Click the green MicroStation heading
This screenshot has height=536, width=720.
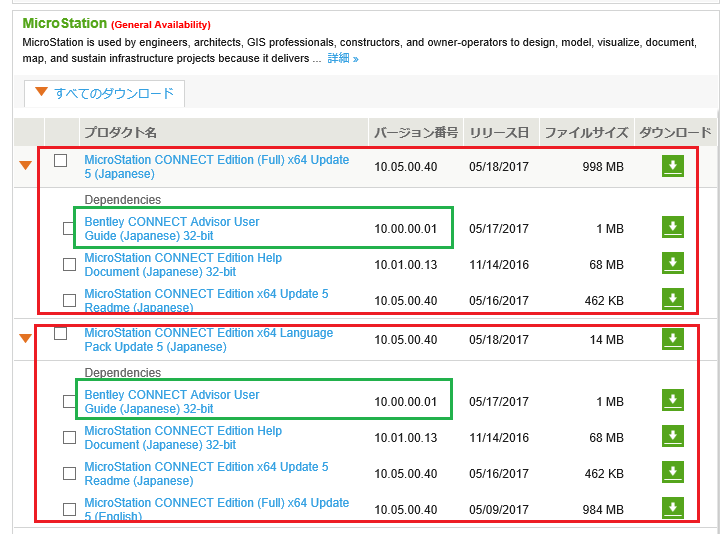(x=65, y=23)
